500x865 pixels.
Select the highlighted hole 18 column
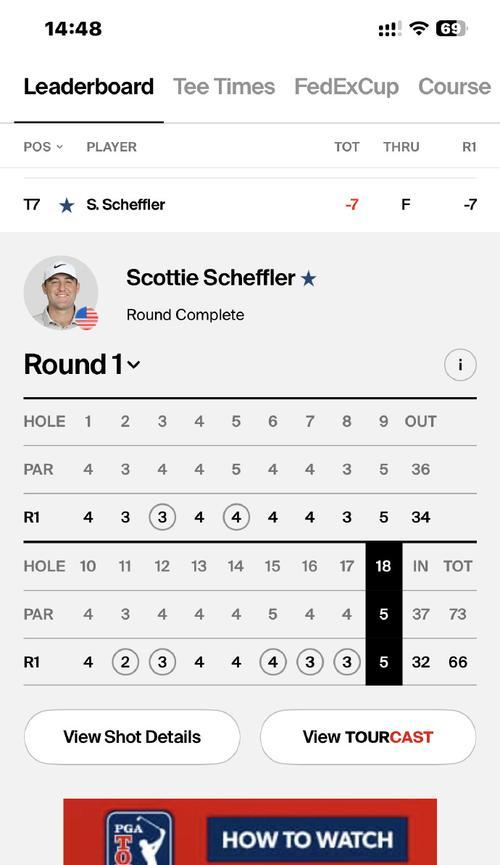pos(384,613)
